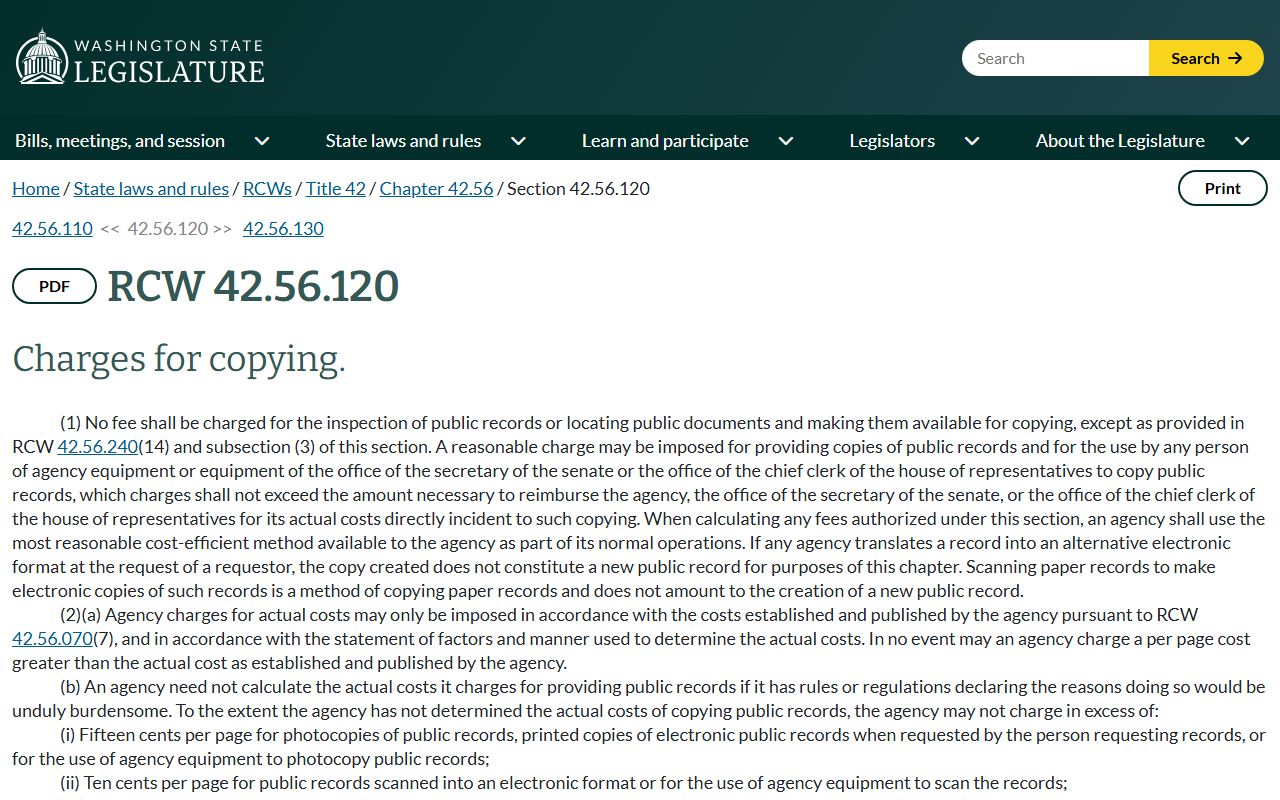Click the arrow icon in Search button

pos(1235,58)
